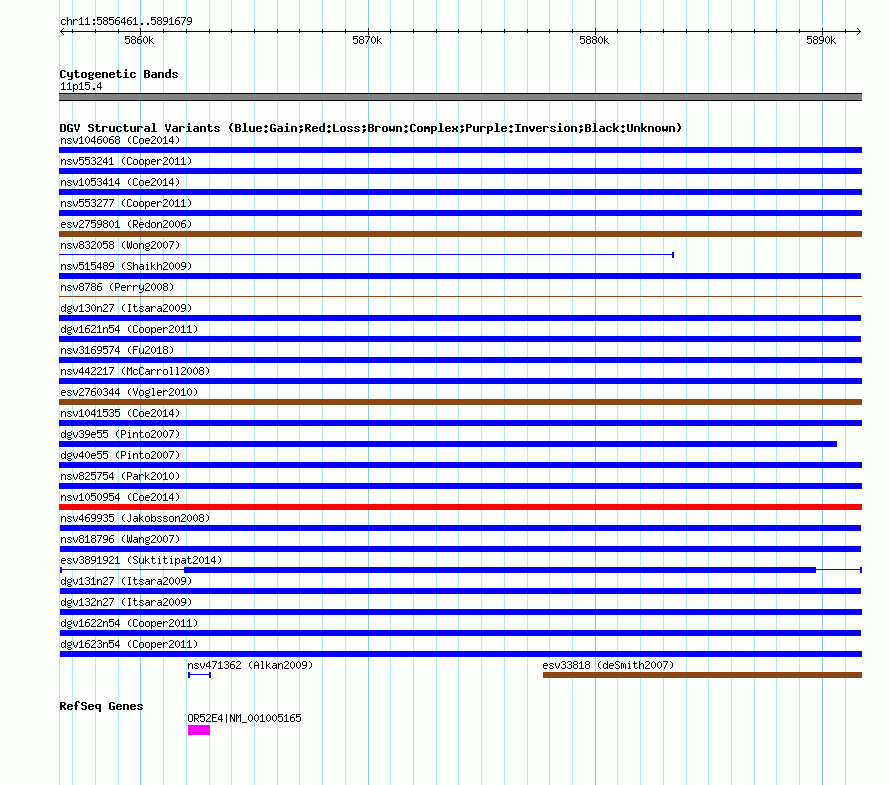Viewport: 890px width, 785px height.
Task: Click the dgv131n27 (Itsara2009) label
Action: 126,581
